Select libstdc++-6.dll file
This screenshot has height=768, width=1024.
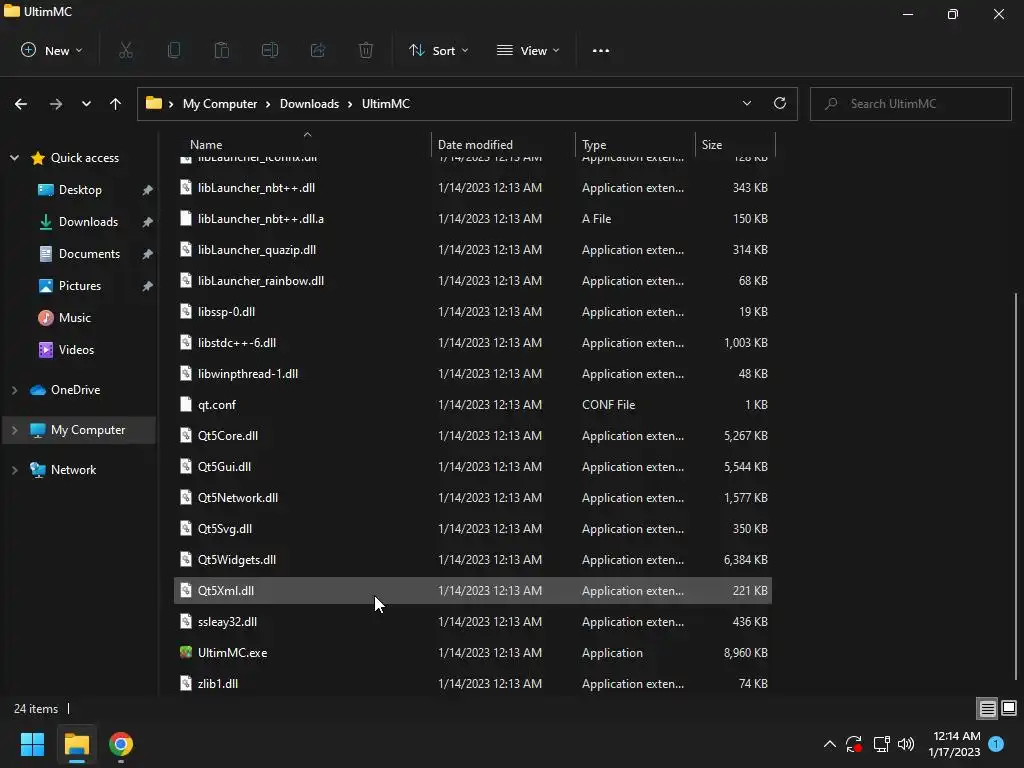coord(473,343)
